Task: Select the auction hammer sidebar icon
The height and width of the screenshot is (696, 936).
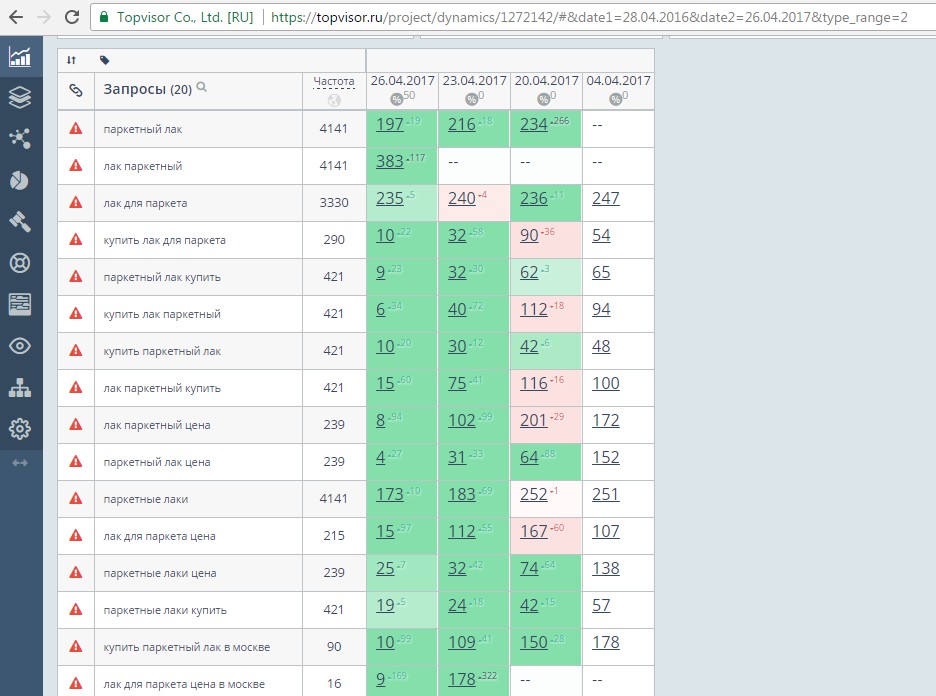Action: [x=20, y=221]
